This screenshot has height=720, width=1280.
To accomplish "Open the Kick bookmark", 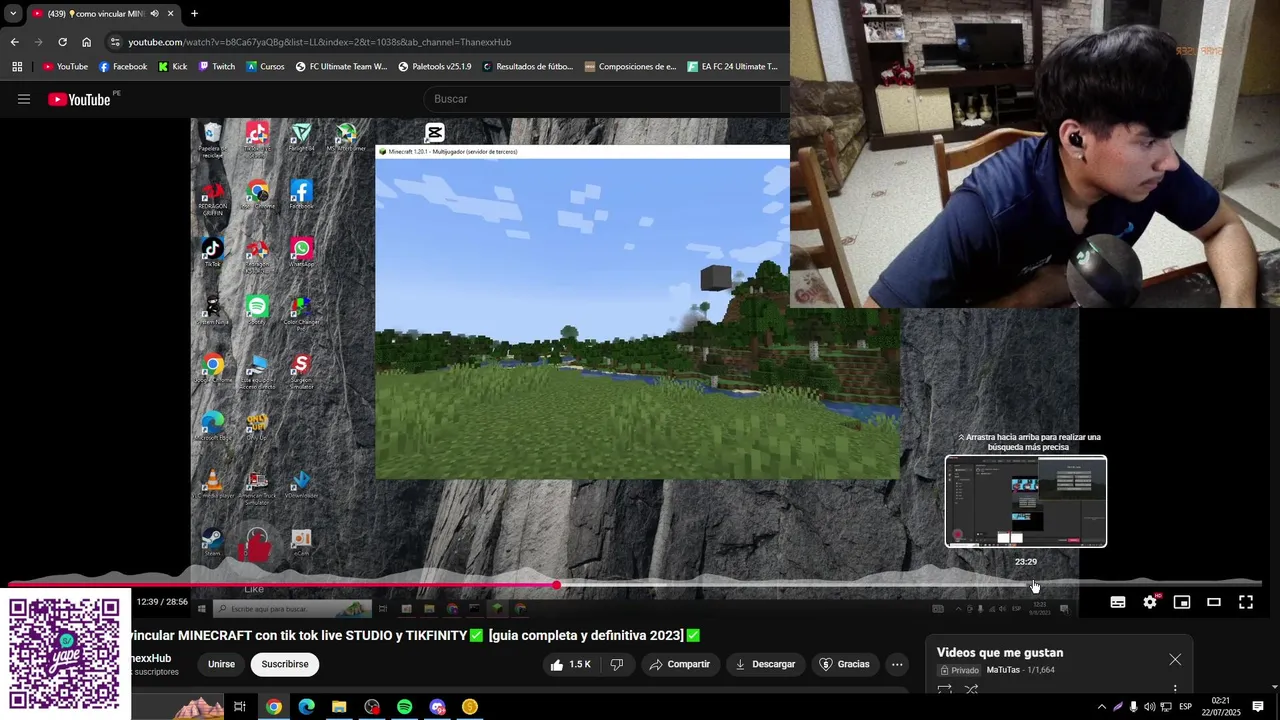I will pos(172,67).
